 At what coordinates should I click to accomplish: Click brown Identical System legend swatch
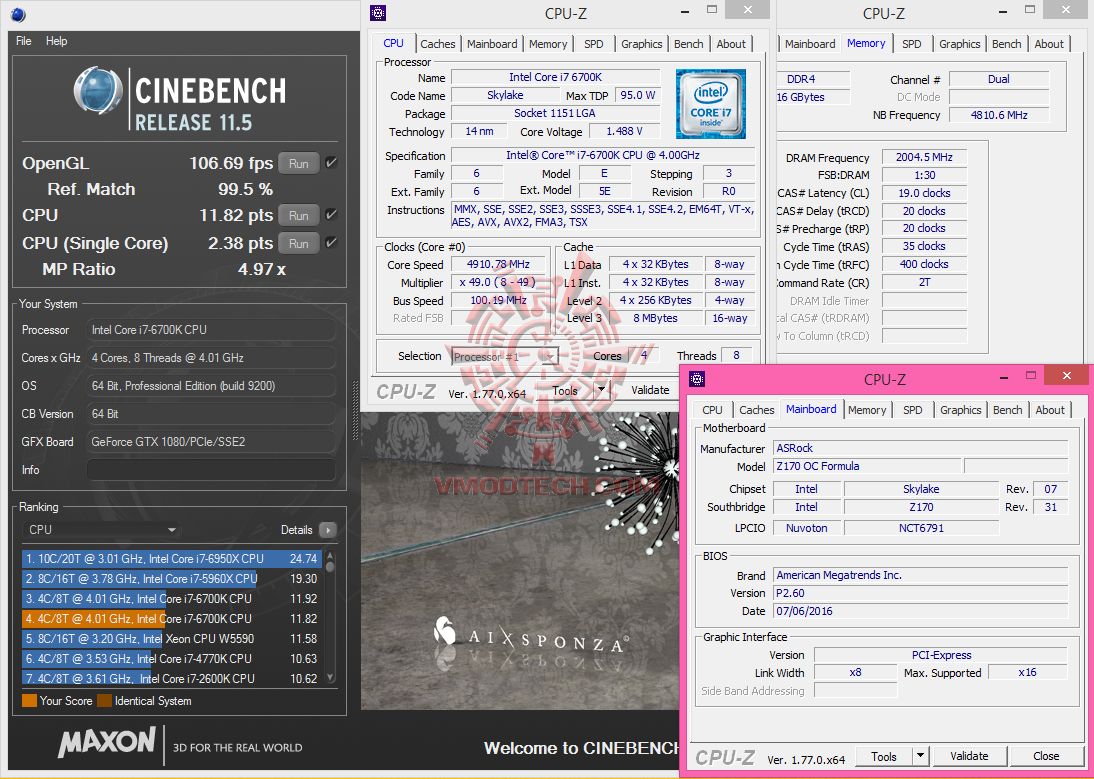tap(104, 701)
